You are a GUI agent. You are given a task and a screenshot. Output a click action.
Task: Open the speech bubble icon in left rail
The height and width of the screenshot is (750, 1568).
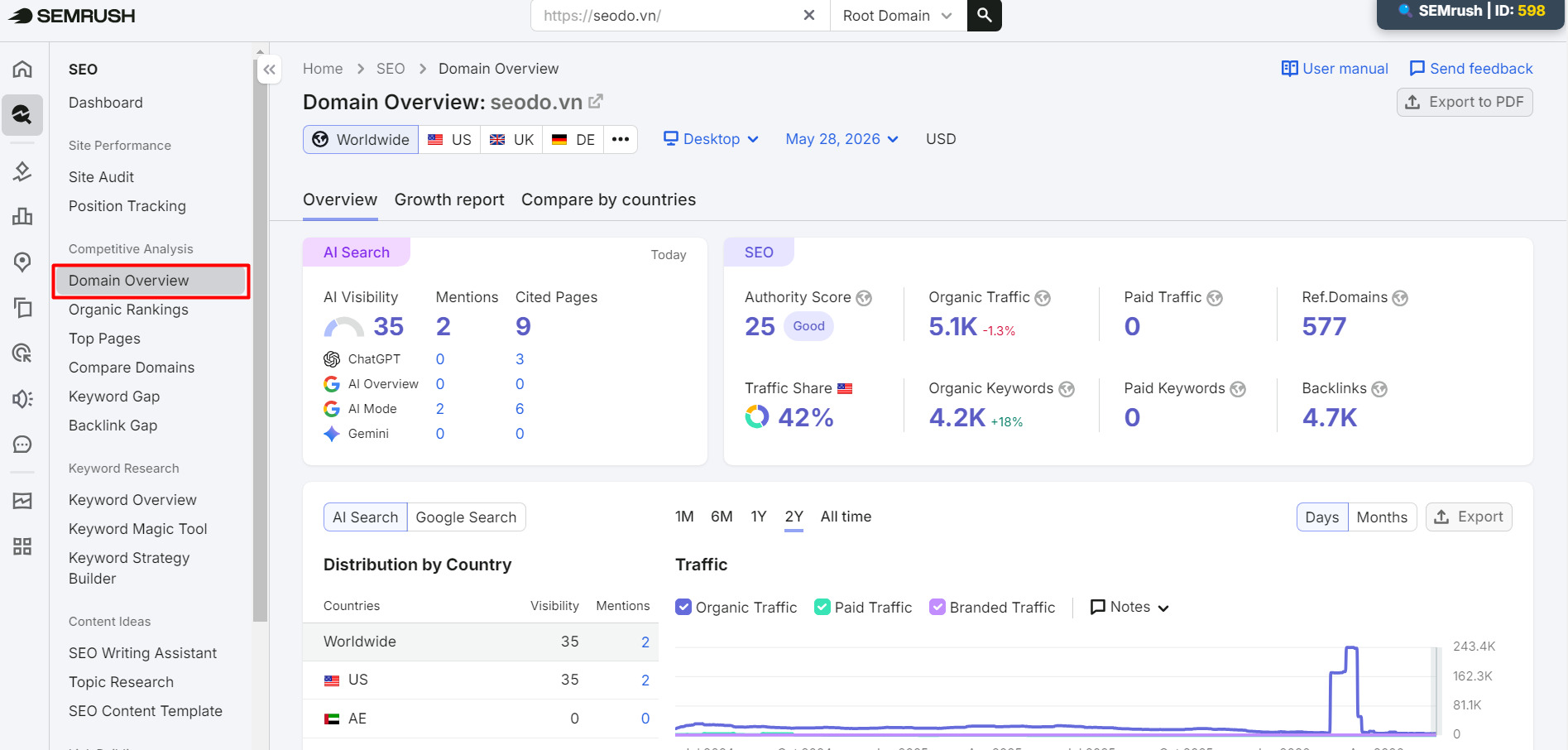(22, 445)
